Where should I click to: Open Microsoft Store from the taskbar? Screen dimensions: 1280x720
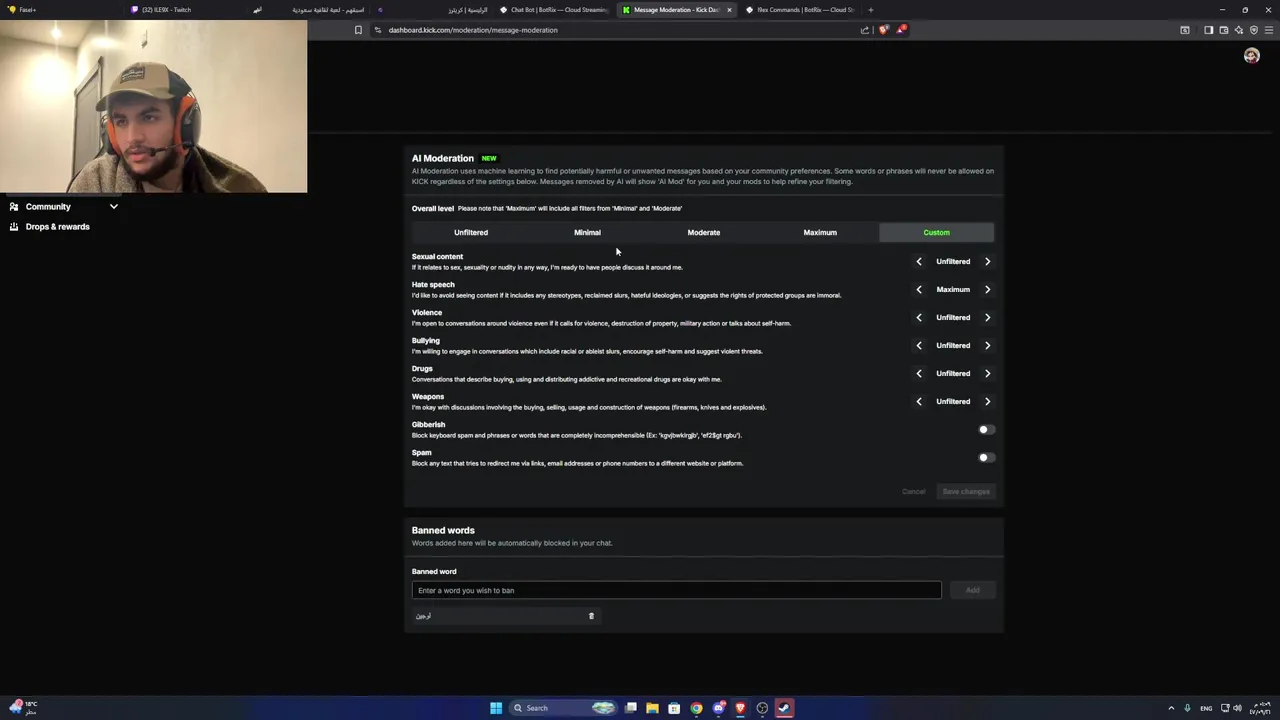click(674, 708)
